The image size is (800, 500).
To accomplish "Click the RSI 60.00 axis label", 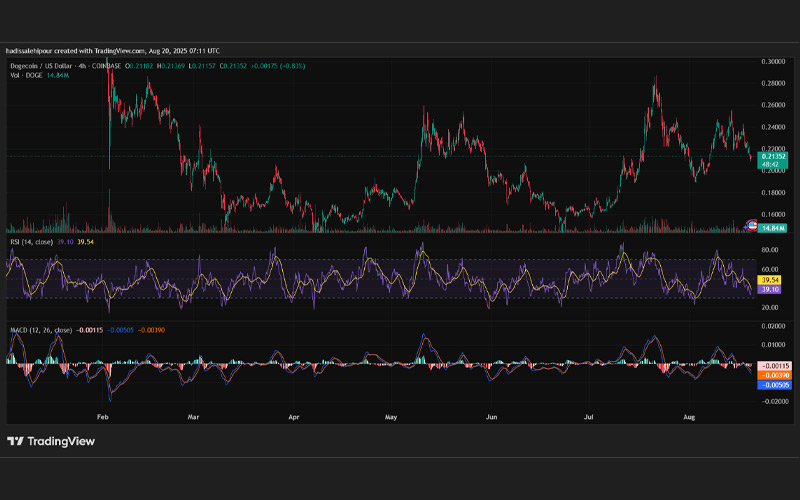I will tap(770, 269).
